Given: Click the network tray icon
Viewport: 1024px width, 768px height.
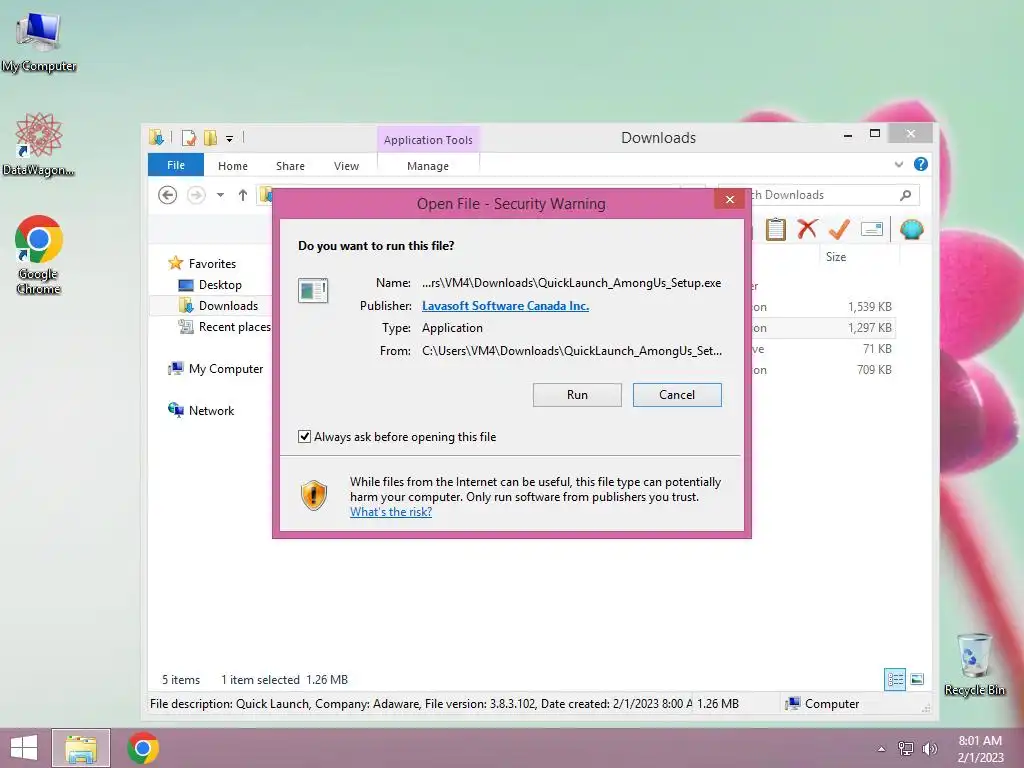Looking at the screenshot, I should (x=905, y=748).
